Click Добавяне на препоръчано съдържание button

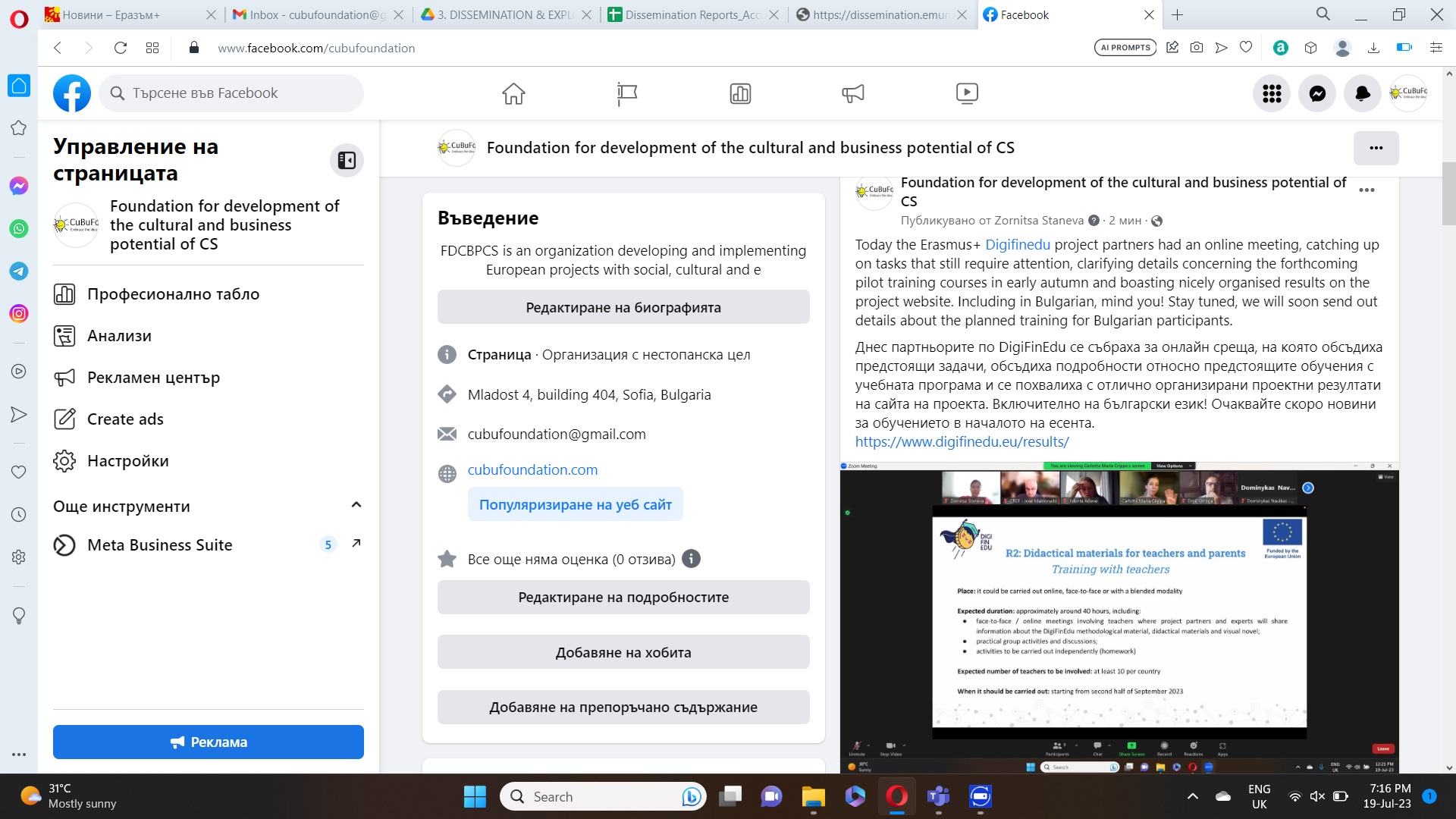click(x=623, y=708)
